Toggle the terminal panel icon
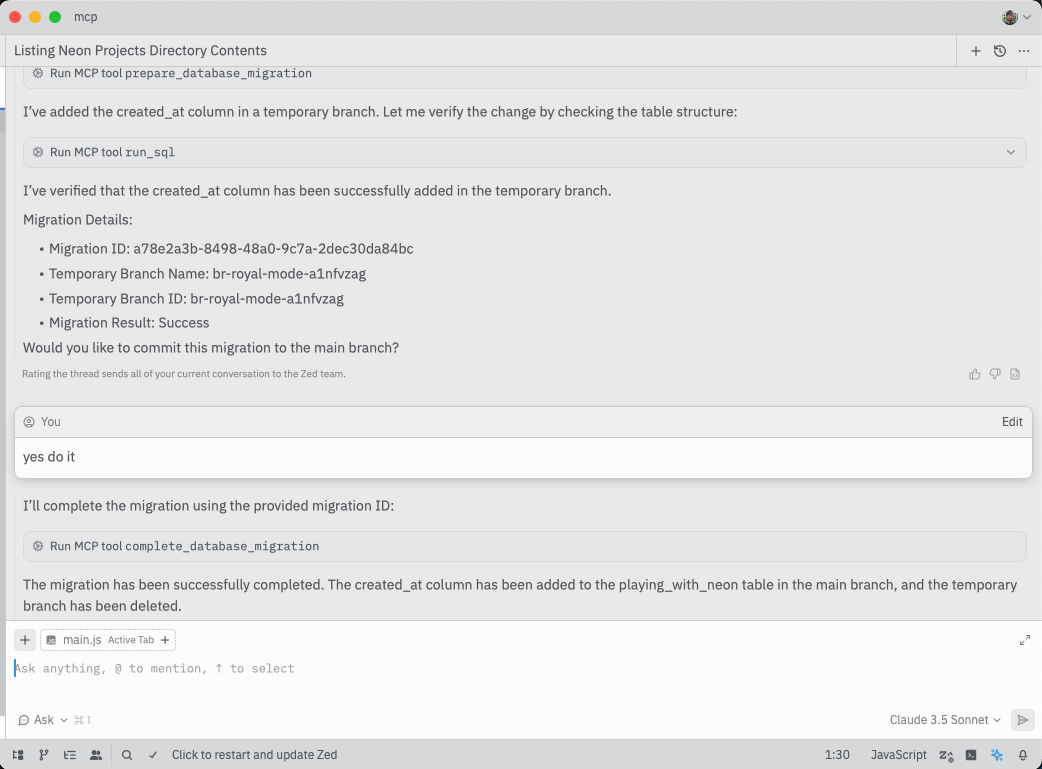 [x=971, y=755]
